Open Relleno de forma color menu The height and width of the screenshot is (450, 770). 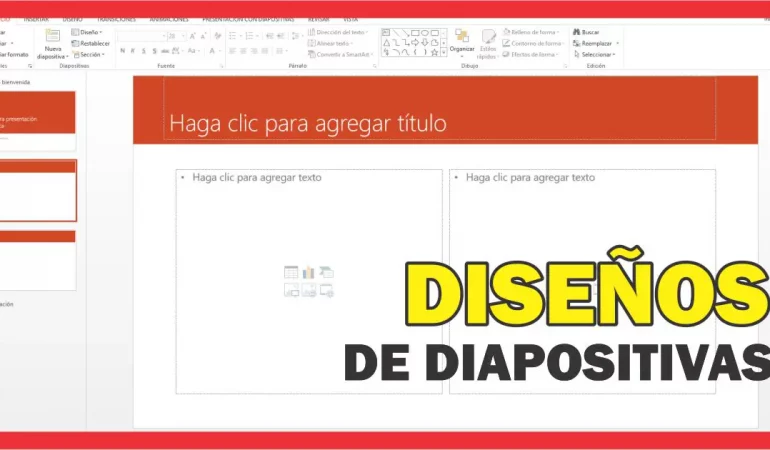coord(531,32)
